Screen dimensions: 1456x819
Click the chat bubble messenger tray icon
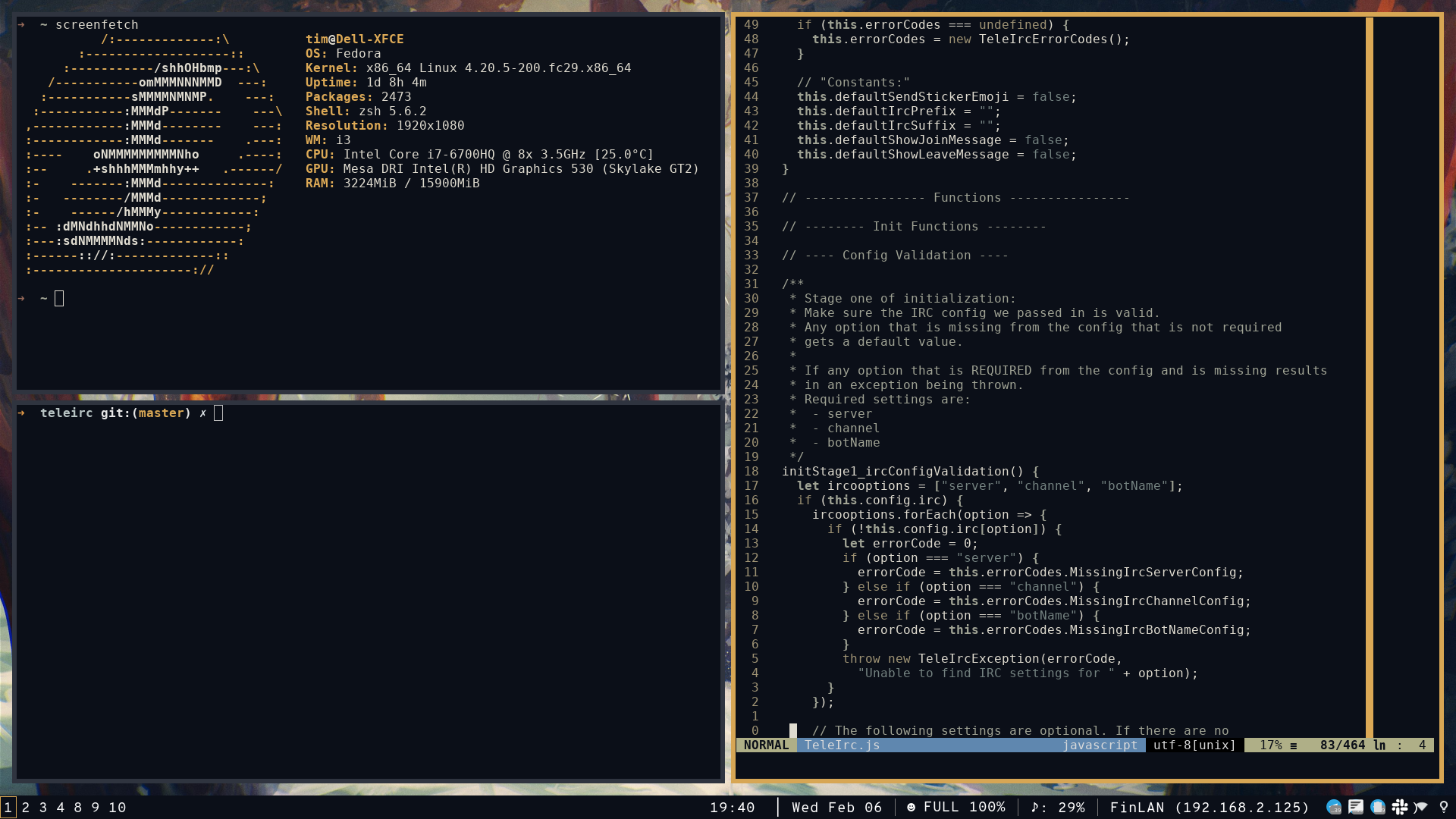(x=1355, y=807)
